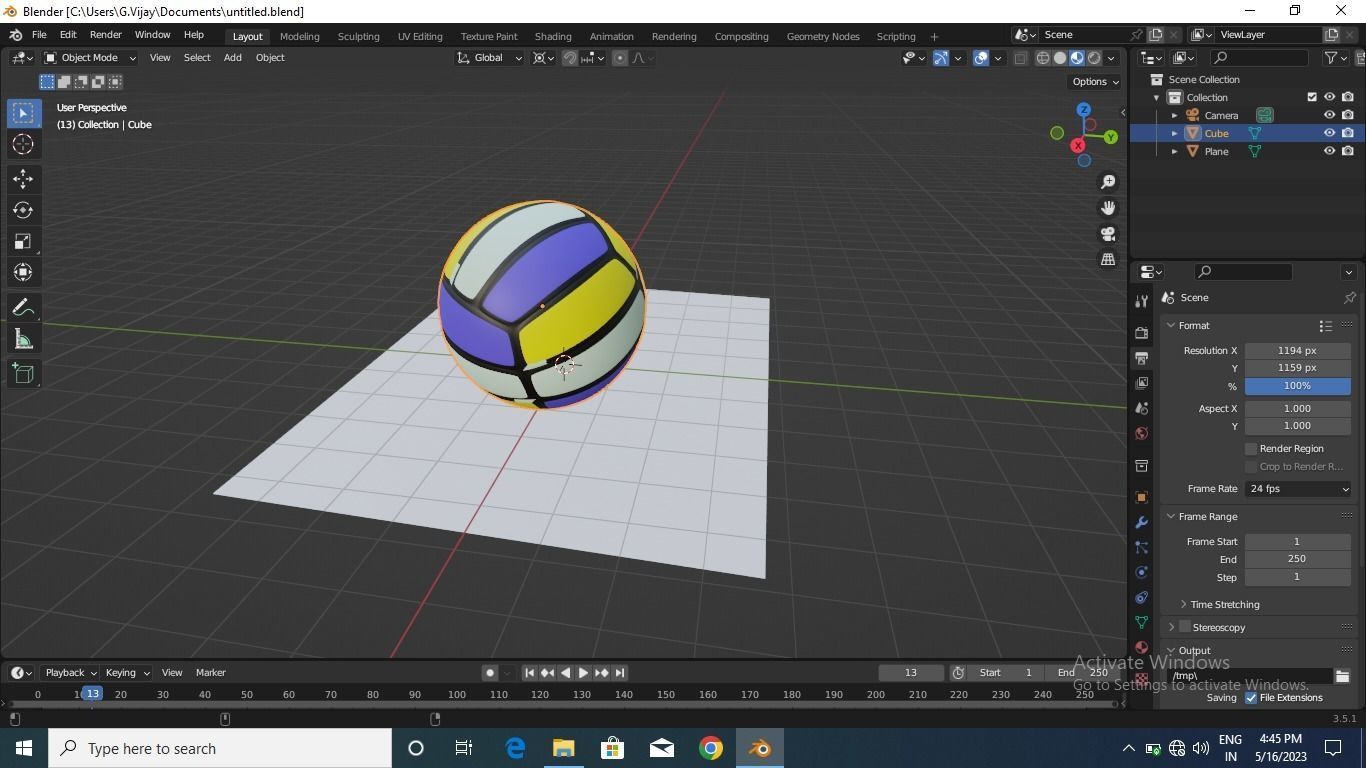Play animation forward in timeline
Screen dimensions: 1366x768
pyautogui.click(x=583, y=673)
